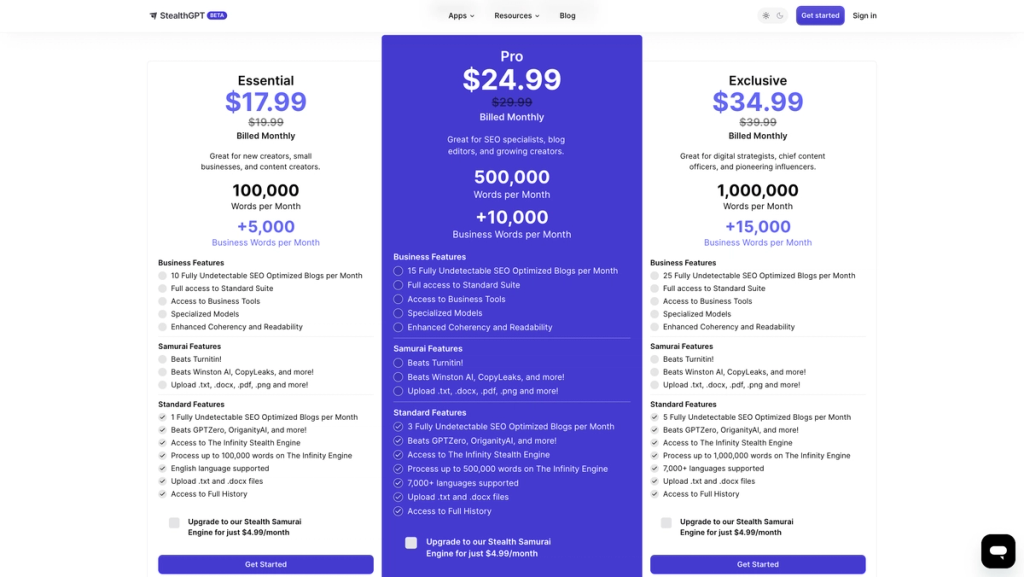Image resolution: width=1024 pixels, height=577 pixels.
Task: Click the 'Business Words per Month' link under Essential
Action: 265,242
